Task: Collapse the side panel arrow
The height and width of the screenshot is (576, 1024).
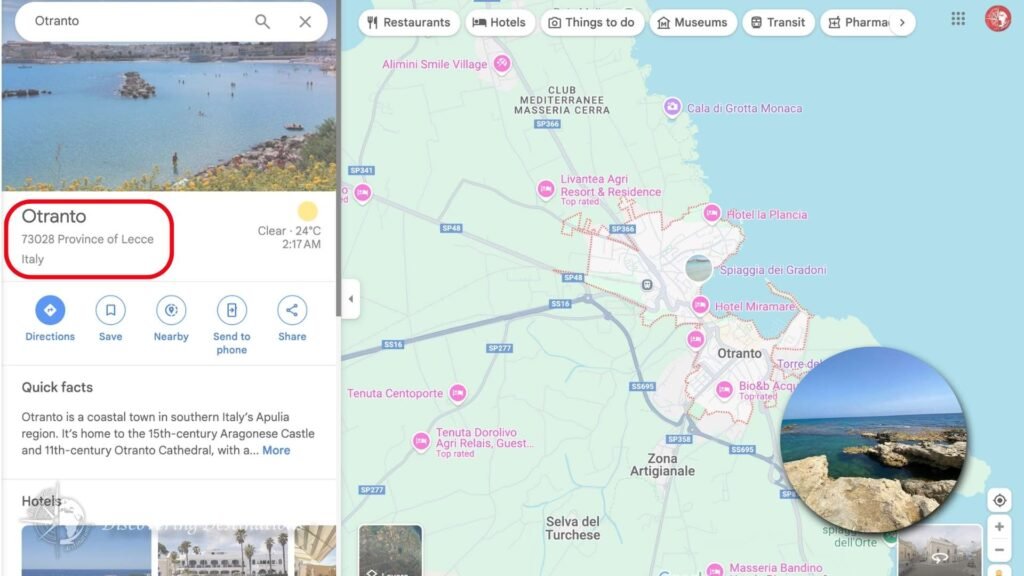Action: point(351,299)
